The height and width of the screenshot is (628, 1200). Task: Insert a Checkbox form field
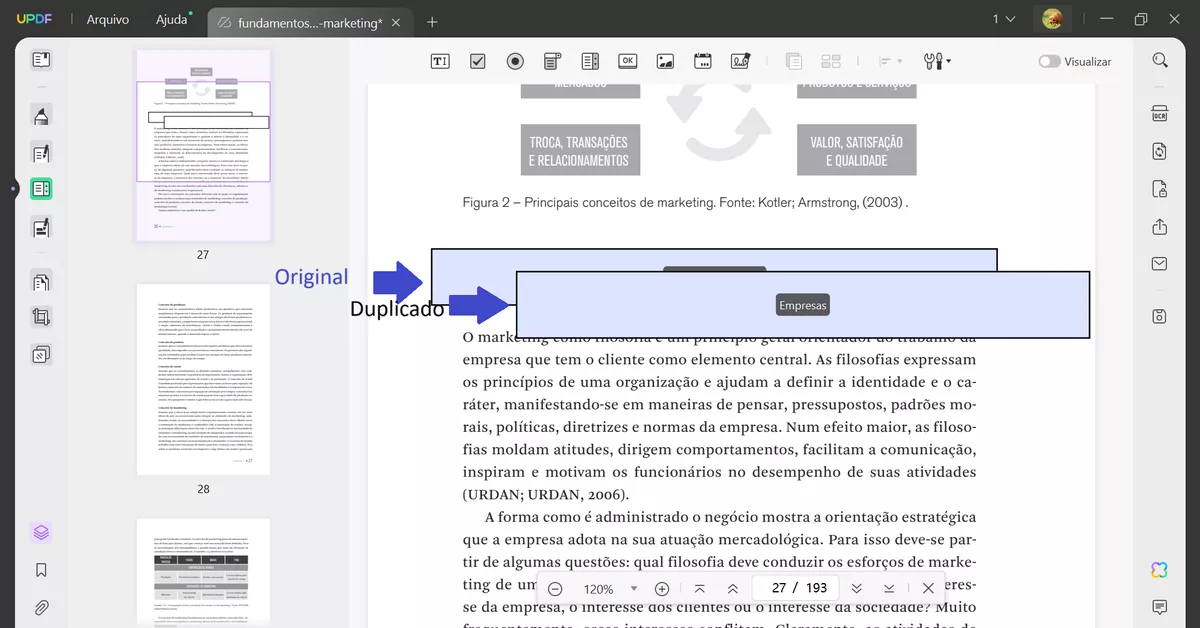tap(477, 60)
